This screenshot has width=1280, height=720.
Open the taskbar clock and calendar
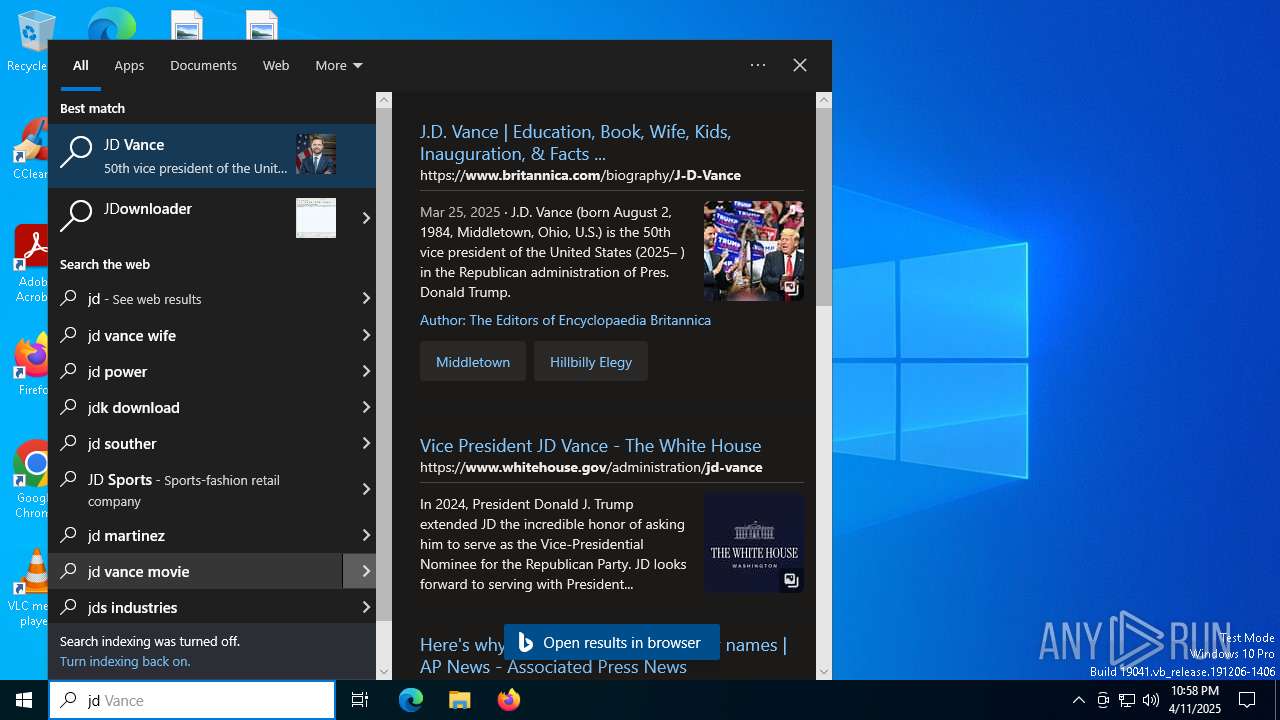(x=1194, y=700)
